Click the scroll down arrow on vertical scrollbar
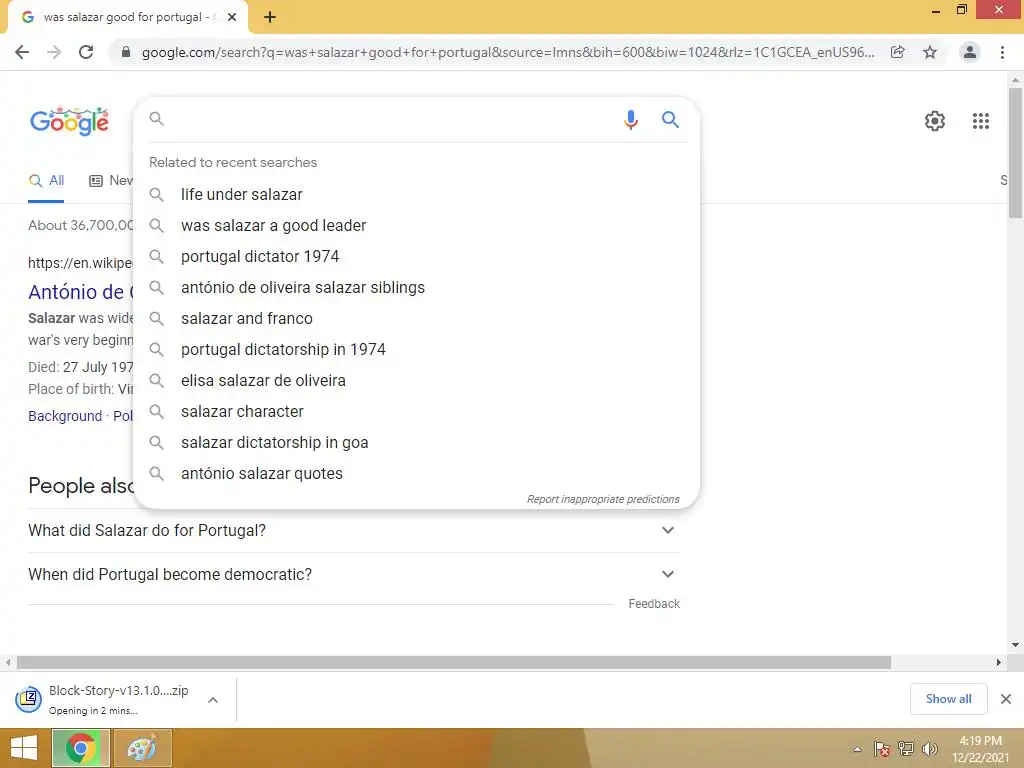1024x768 pixels. pos(1015,645)
